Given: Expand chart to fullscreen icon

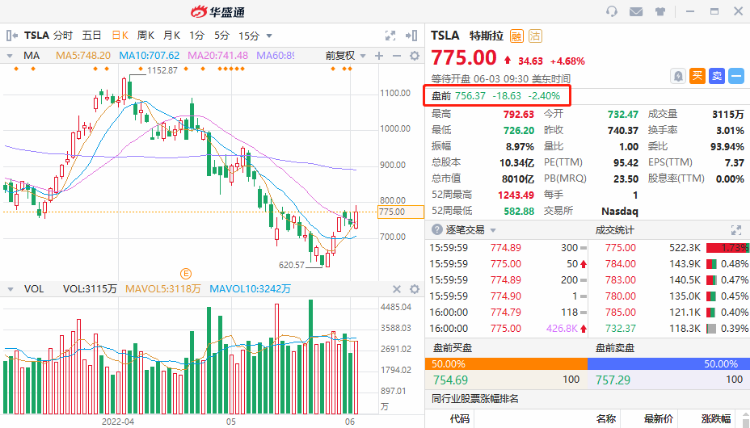Looking at the screenshot, I should click(x=390, y=35).
